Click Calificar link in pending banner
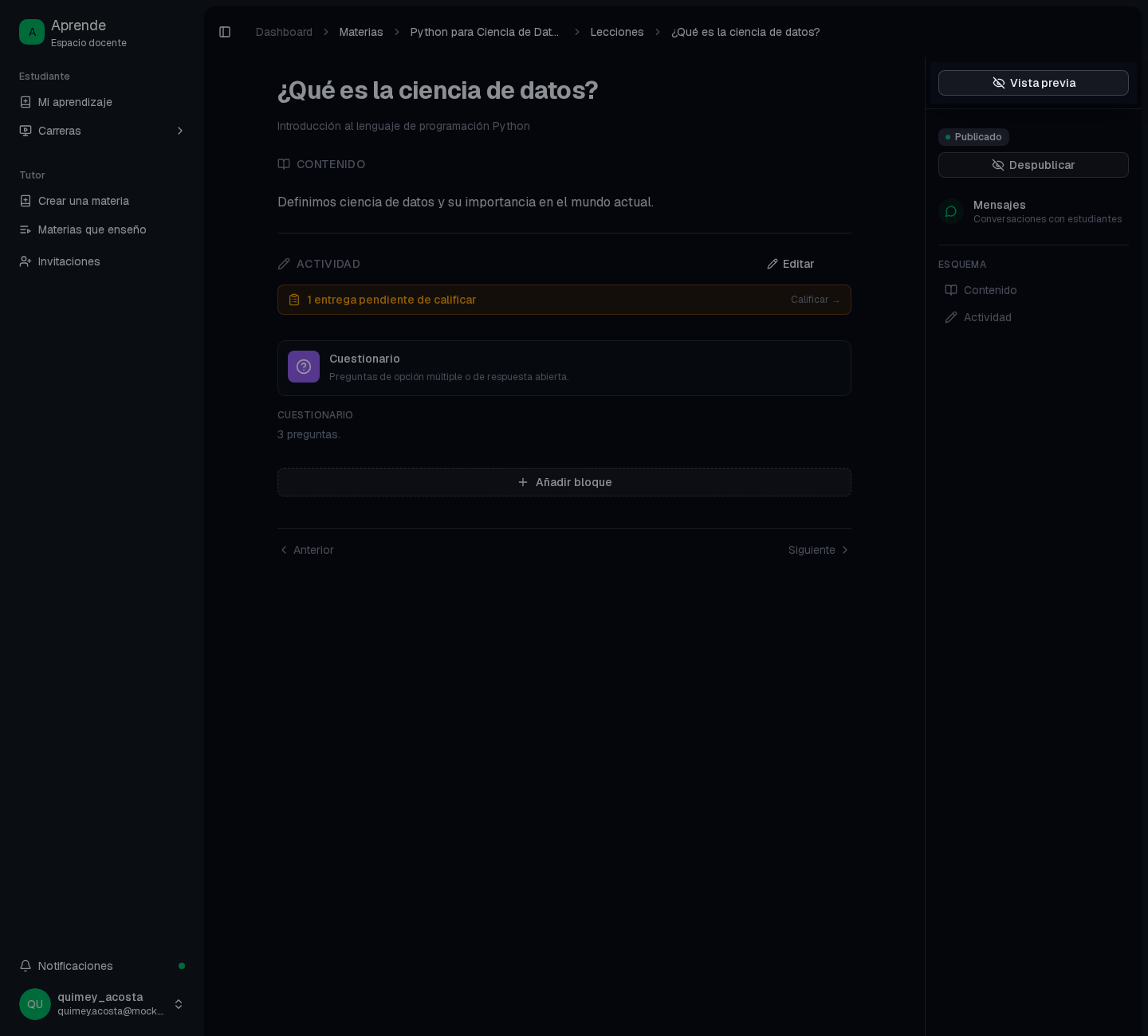This screenshot has width=1148, height=1036. (x=815, y=300)
